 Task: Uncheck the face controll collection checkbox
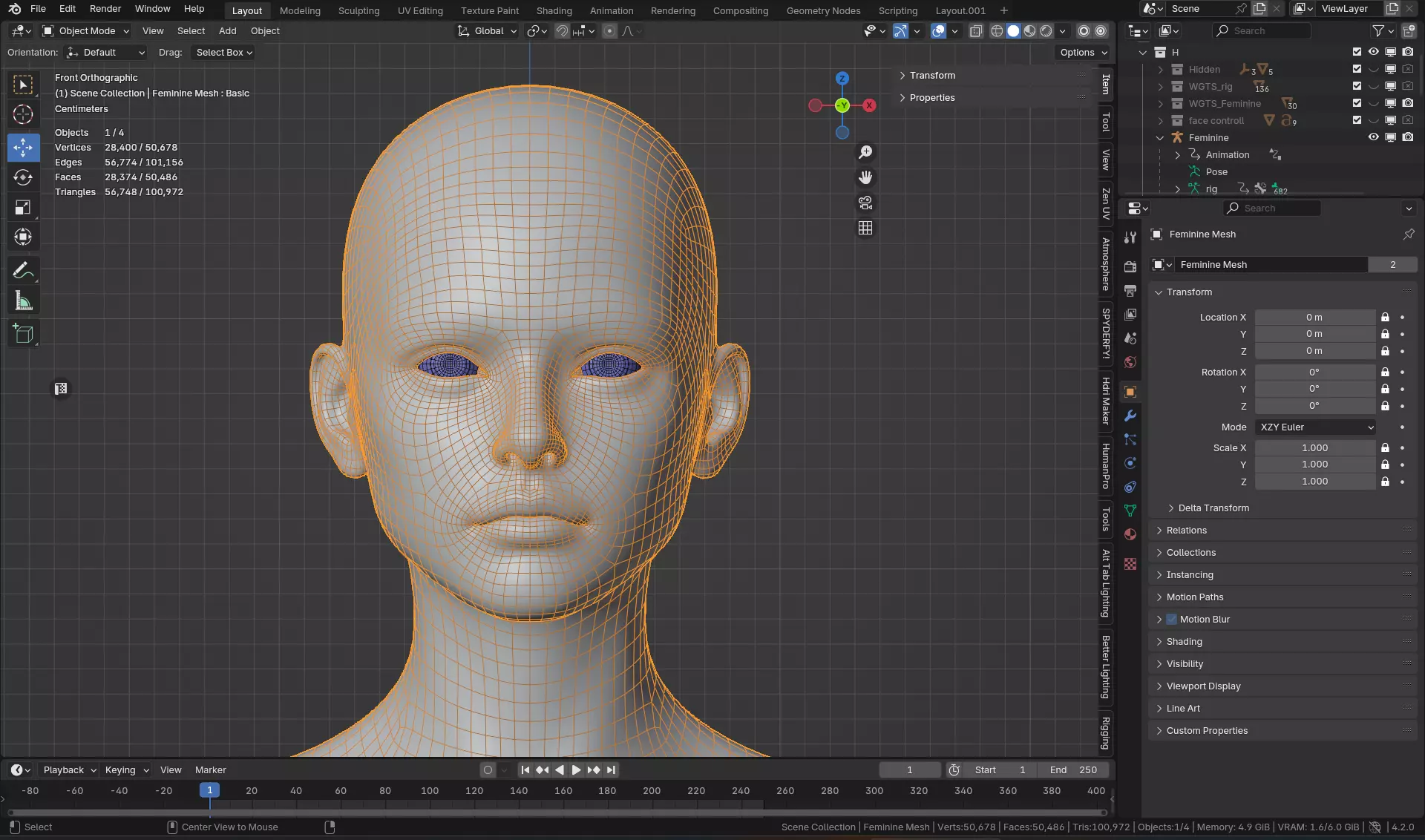click(x=1357, y=120)
